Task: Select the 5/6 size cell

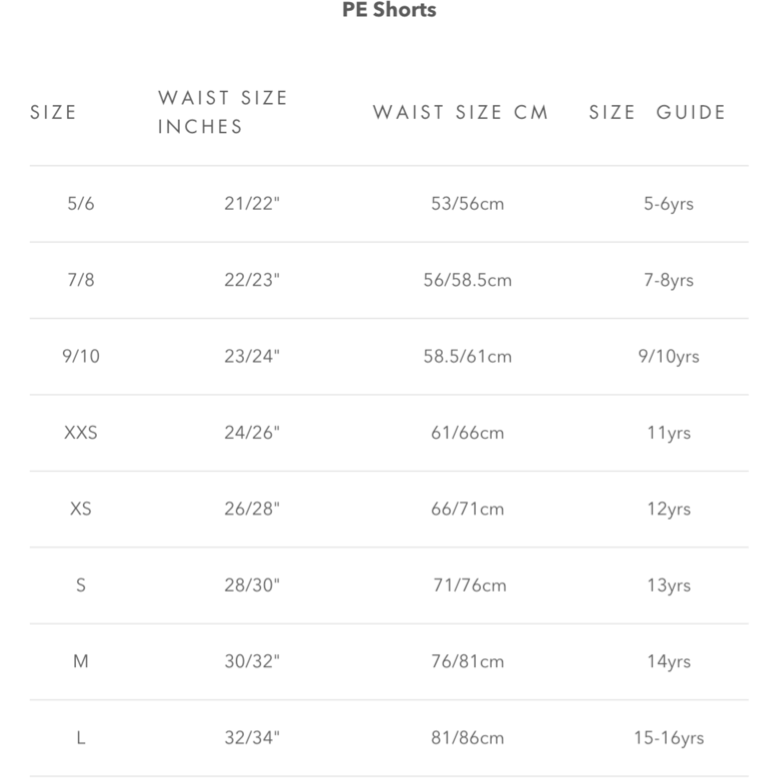Action: click(81, 203)
